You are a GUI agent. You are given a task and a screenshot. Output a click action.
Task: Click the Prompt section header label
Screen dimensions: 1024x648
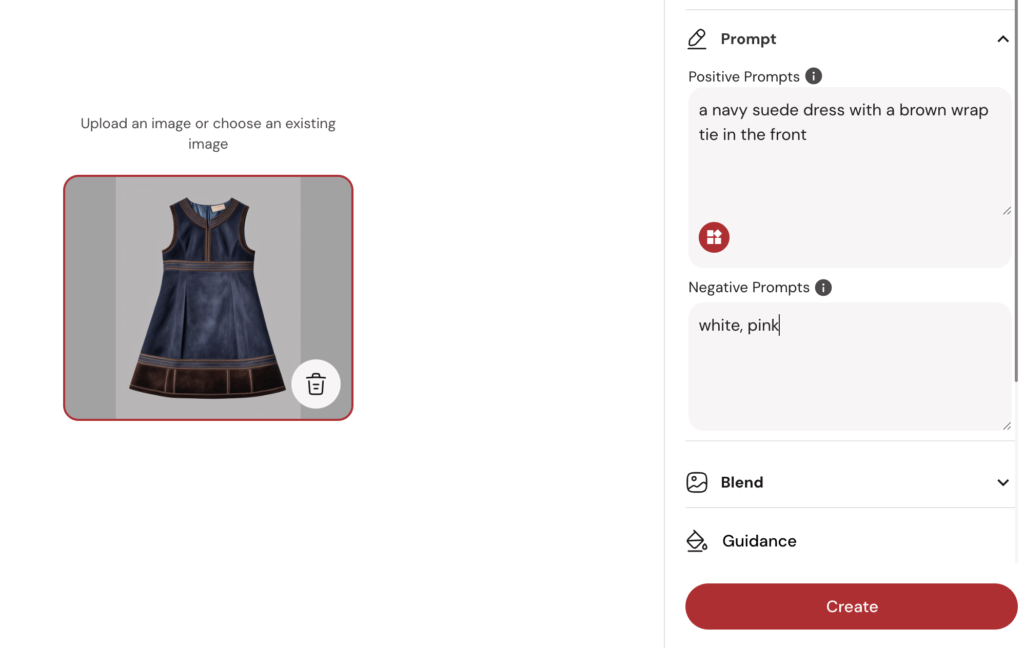pos(748,39)
